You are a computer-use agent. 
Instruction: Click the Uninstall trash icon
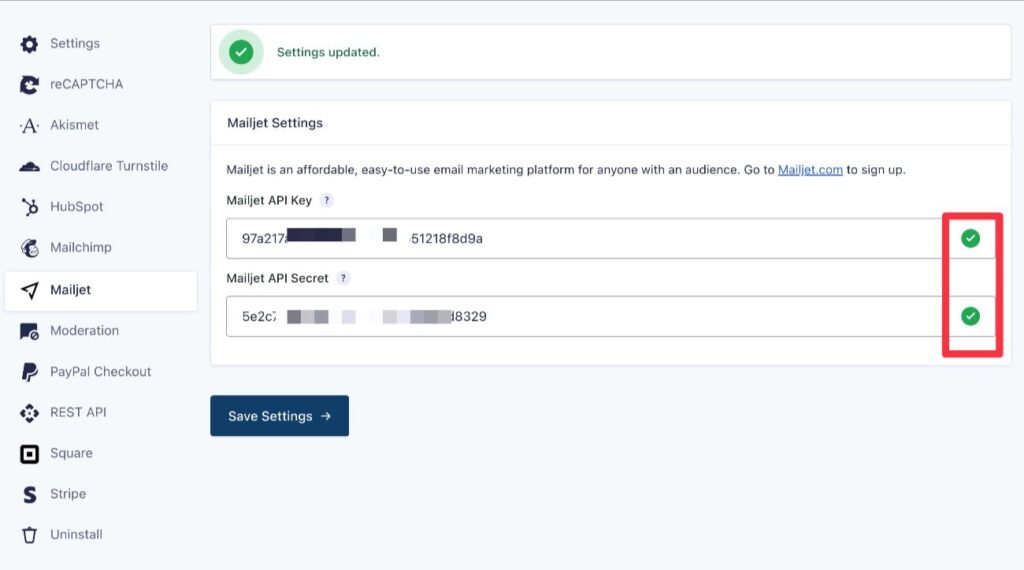29,535
